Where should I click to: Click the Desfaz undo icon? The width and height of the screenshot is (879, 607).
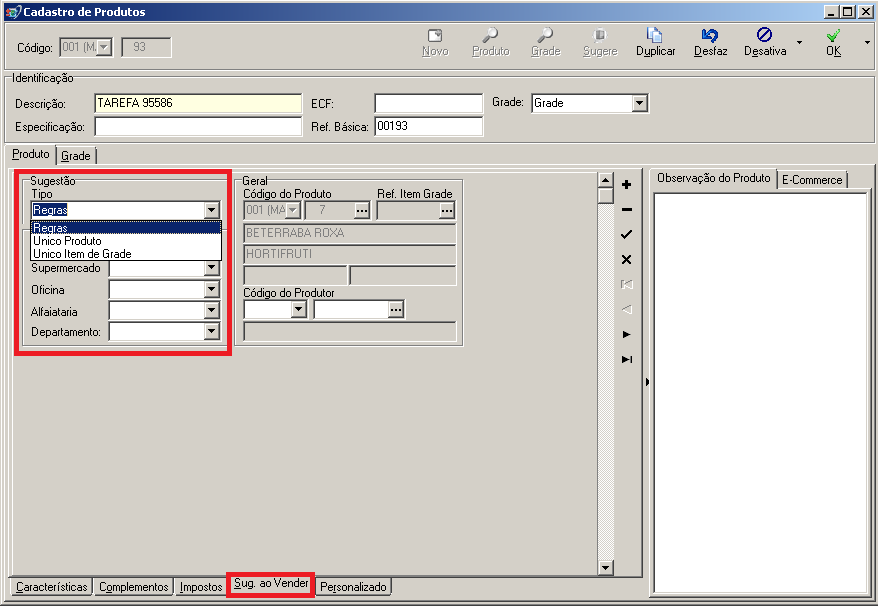710,35
